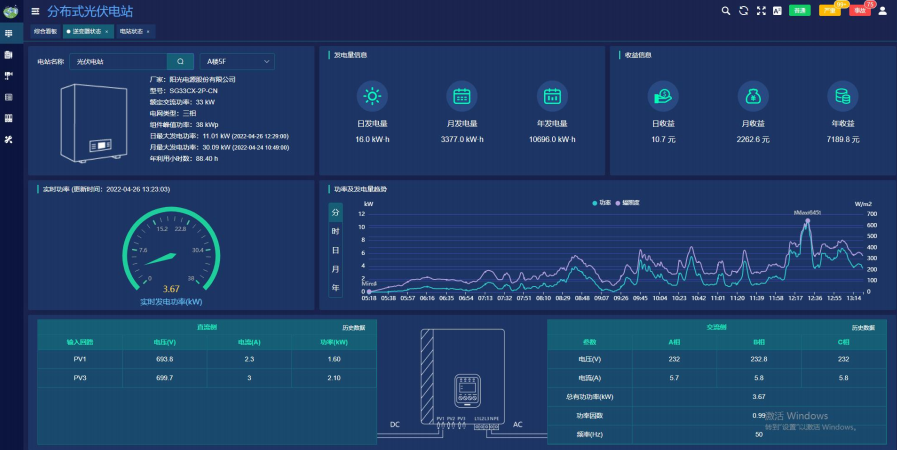Open the language translation icon

click(777, 11)
